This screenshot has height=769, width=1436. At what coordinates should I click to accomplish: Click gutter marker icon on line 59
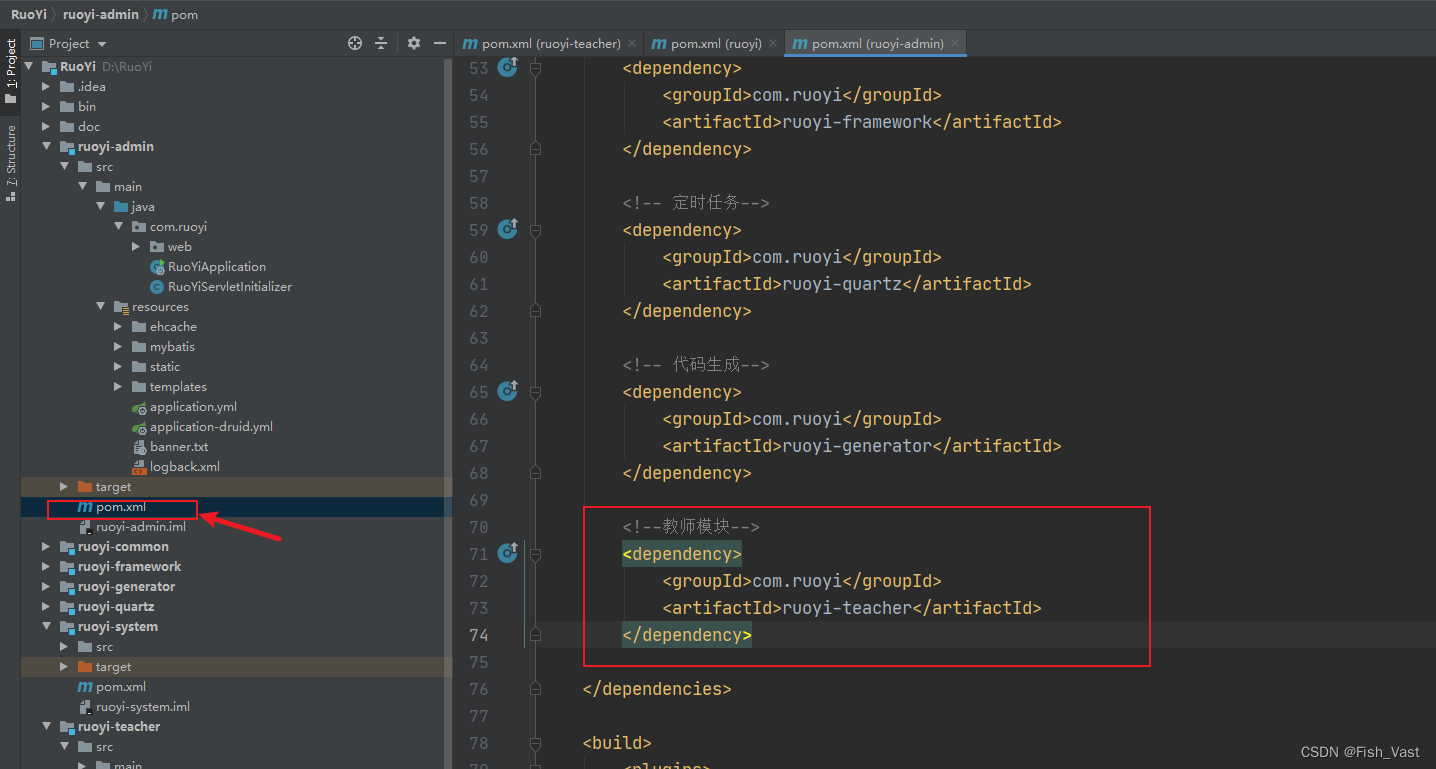(508, 229)
